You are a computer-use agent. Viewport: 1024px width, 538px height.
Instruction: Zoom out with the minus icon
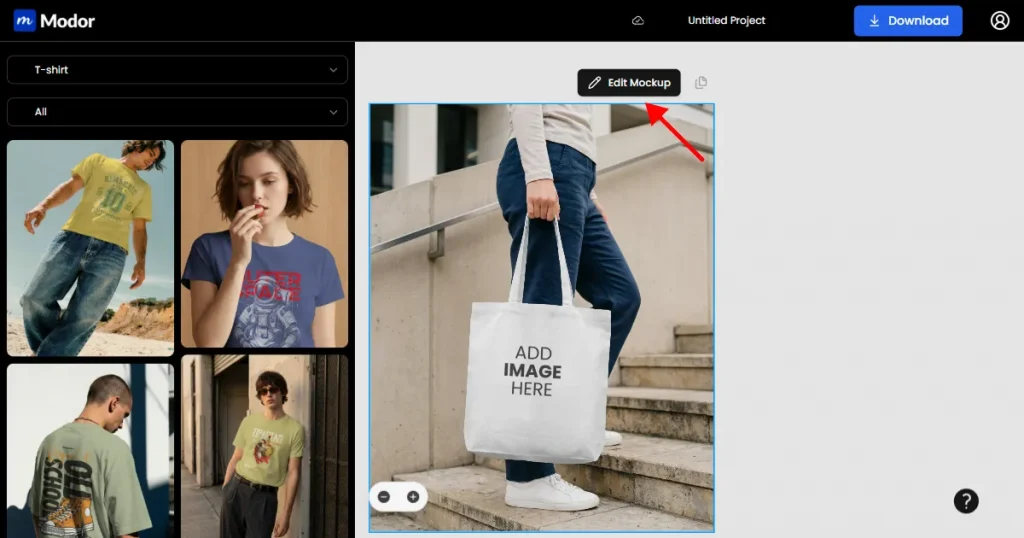[384, 497]
